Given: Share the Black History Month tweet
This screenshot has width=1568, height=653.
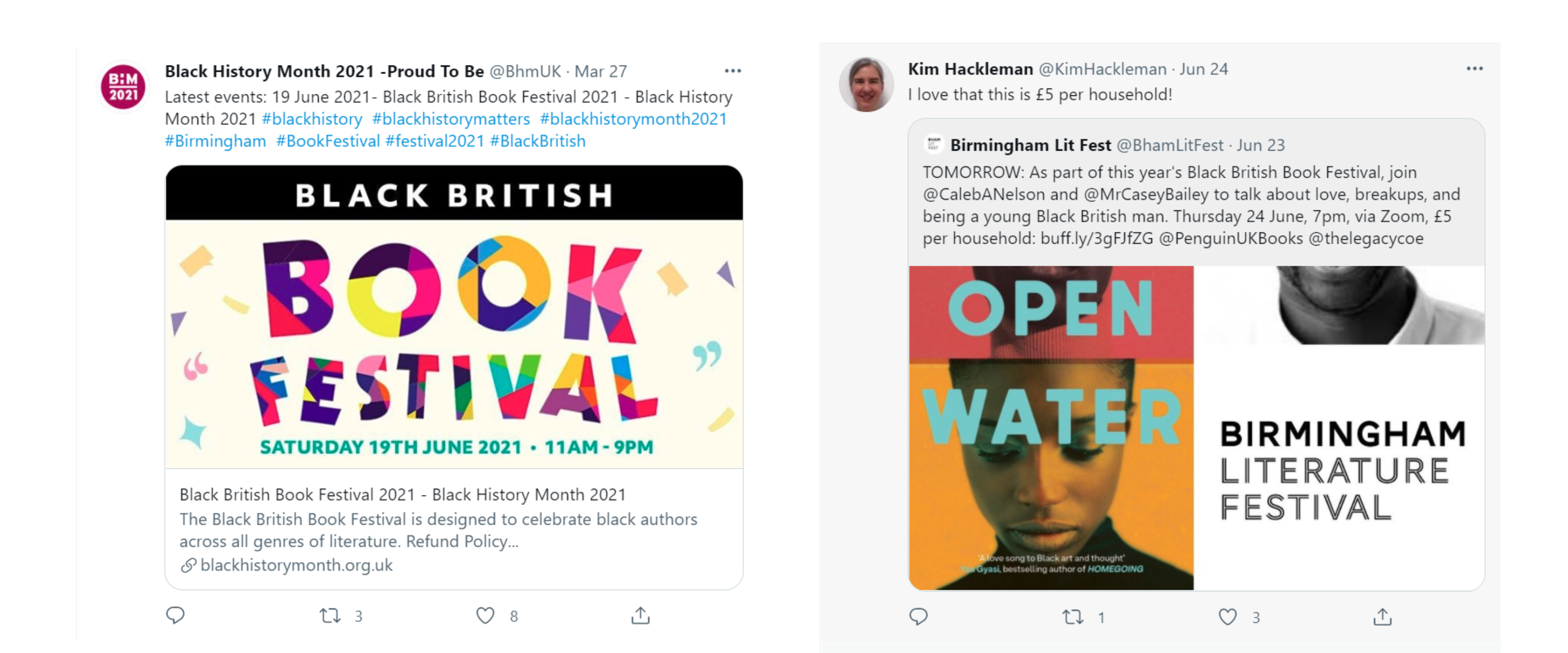Looking at the screenshot, I should [640, 616].
